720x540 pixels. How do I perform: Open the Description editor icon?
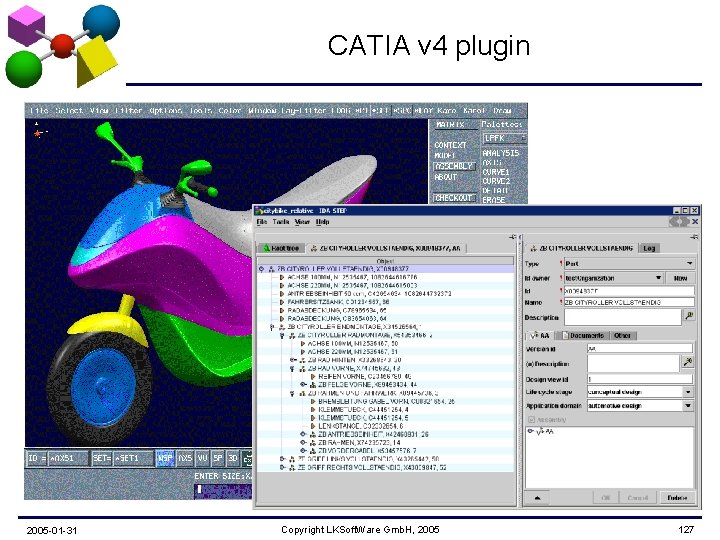689,316
